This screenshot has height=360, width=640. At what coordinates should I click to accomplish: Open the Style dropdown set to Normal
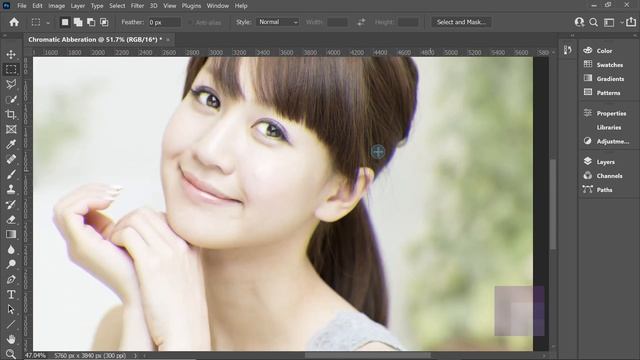(278, 22)
